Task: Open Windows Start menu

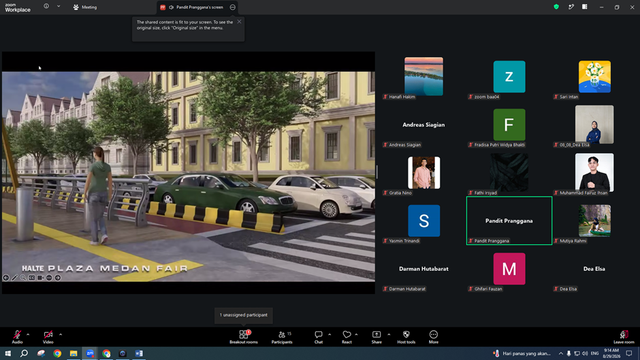Action: [8, 353]
